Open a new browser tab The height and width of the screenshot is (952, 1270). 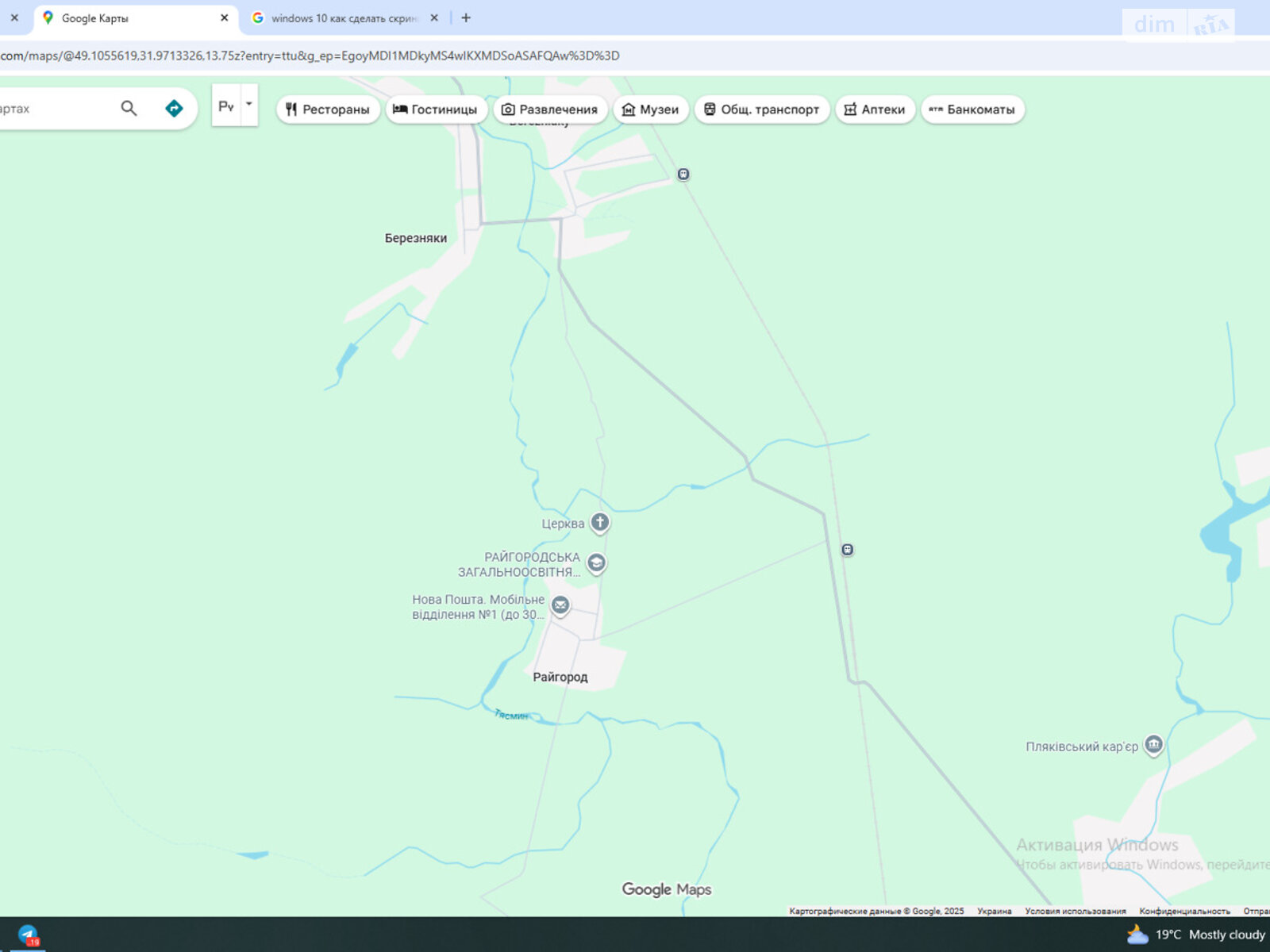(x=466, y=18)
